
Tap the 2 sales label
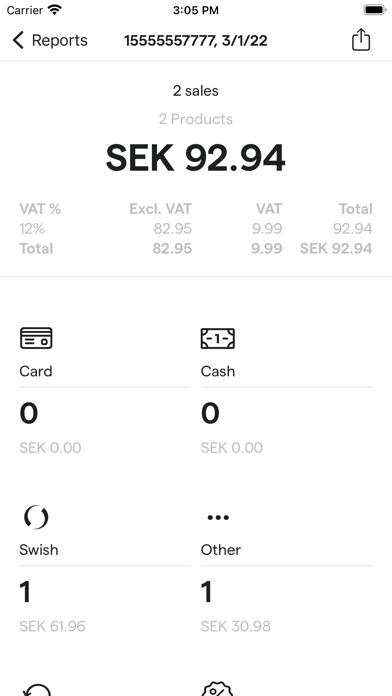pos(195,91)
